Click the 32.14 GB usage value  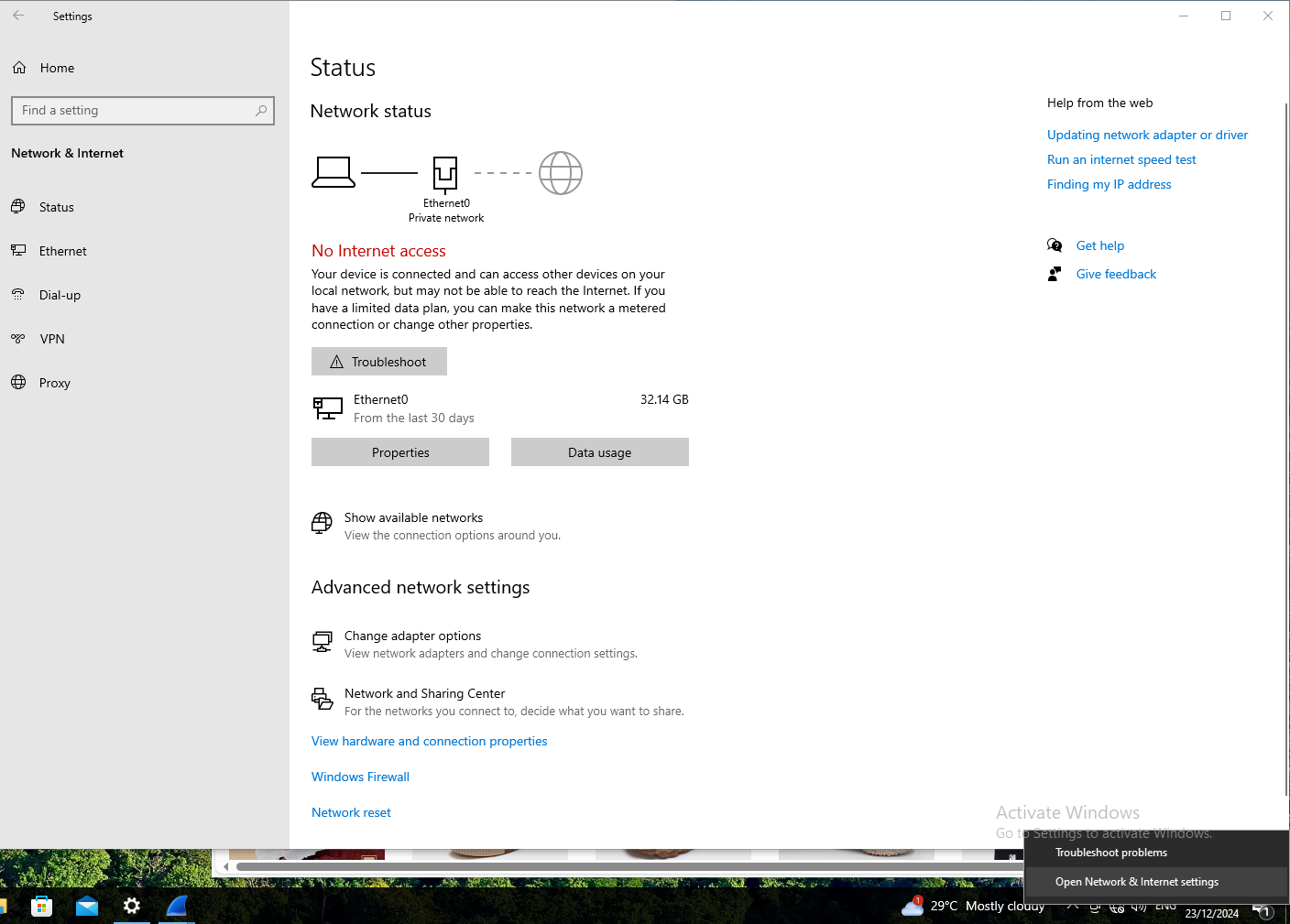pyautogui.click(x=664, y=399)
